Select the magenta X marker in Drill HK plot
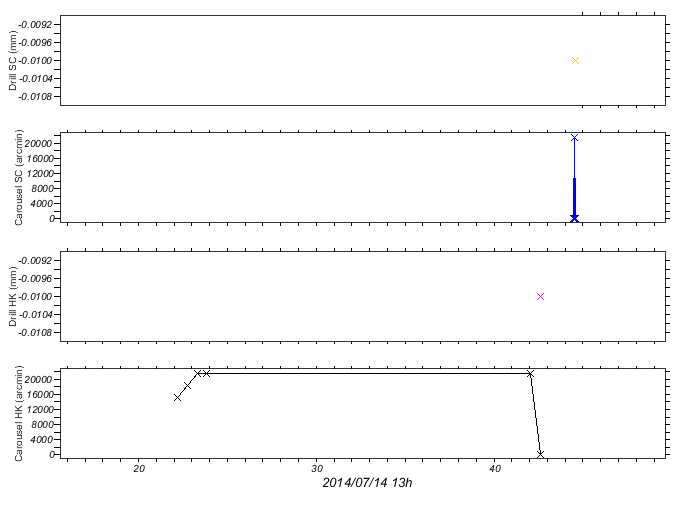Screen dimensions: 675x505 click(540, 296)
